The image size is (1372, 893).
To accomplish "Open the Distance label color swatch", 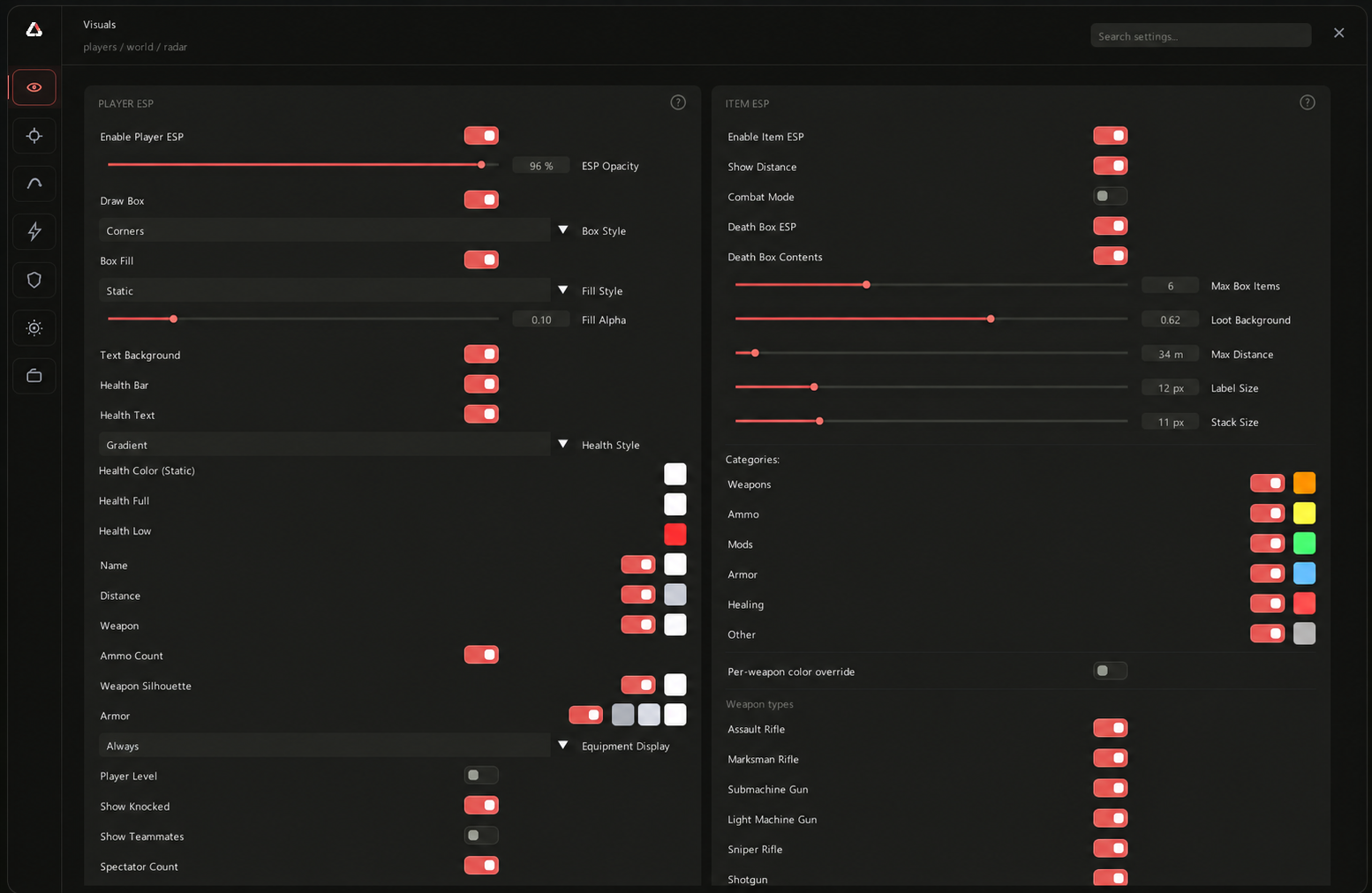I will (675, 594).
